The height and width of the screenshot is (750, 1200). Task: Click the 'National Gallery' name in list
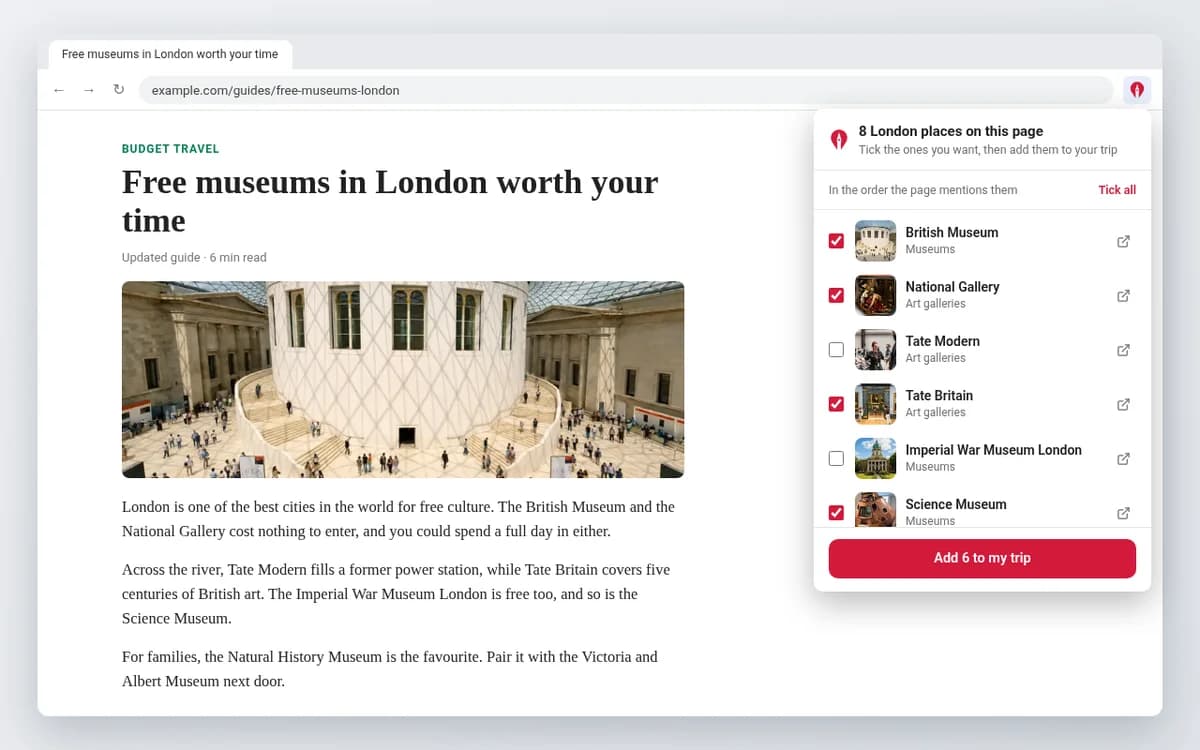[x=952, y=287]
